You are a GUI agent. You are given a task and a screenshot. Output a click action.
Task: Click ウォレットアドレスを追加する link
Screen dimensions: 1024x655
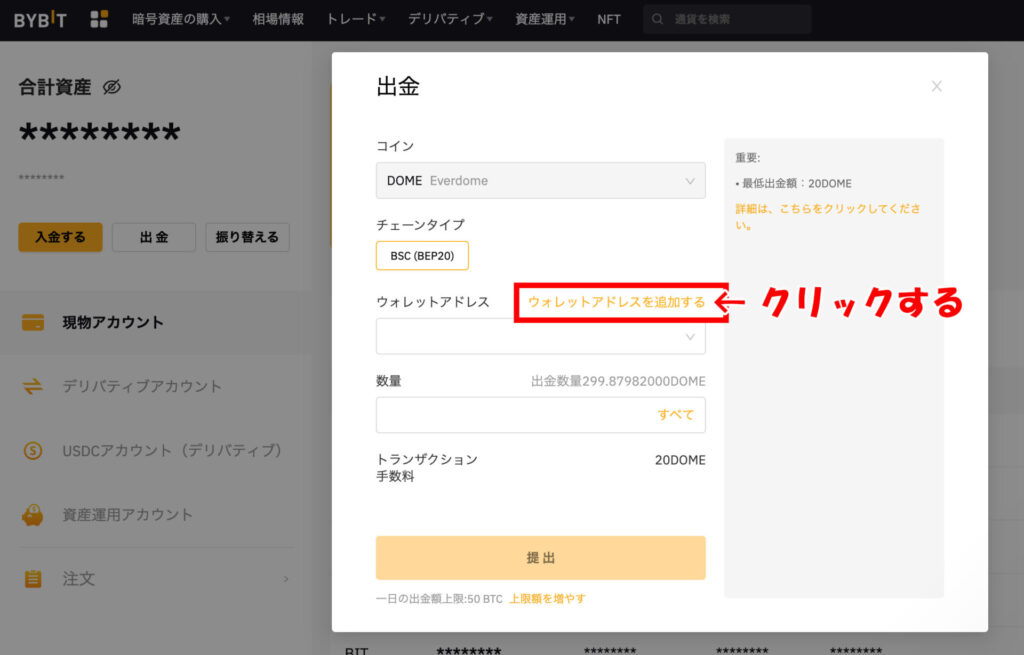pyautogui.click(x=616, y=302)
